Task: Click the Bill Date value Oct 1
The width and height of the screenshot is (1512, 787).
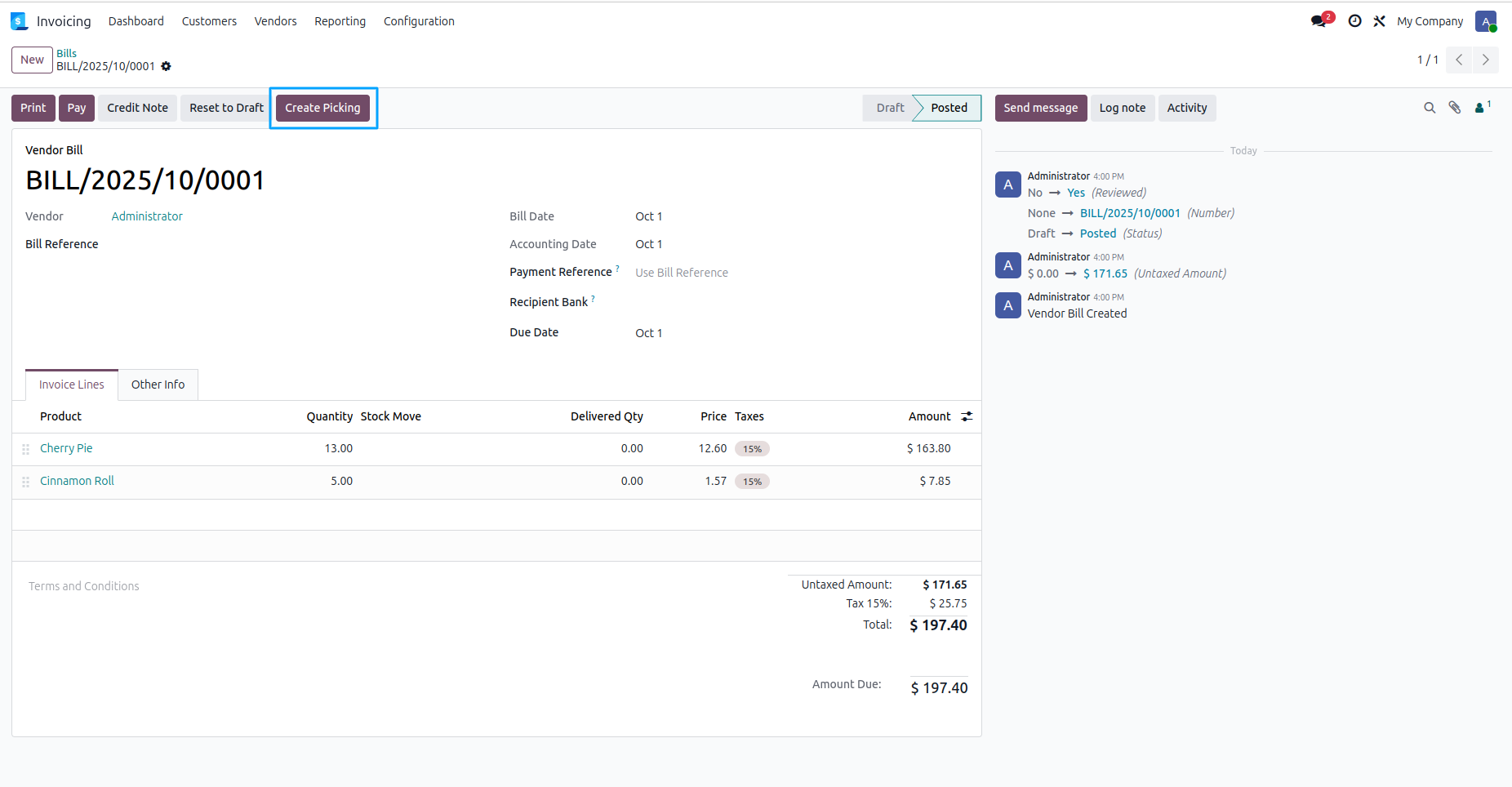Action: (649, 216)
